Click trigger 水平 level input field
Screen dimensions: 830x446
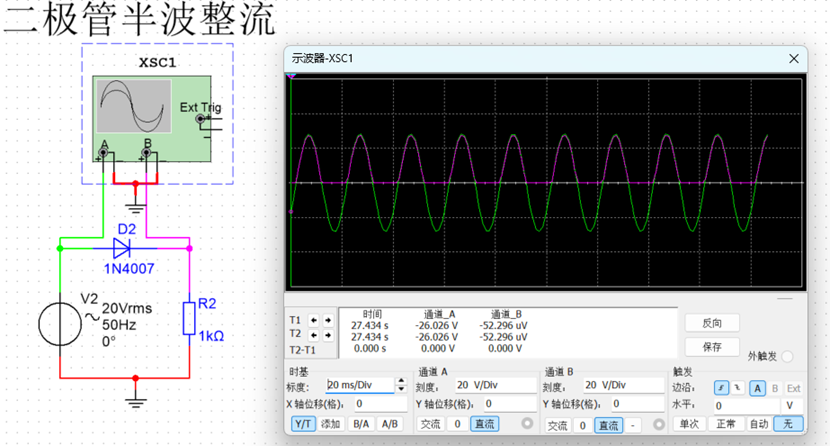[746, 406]
